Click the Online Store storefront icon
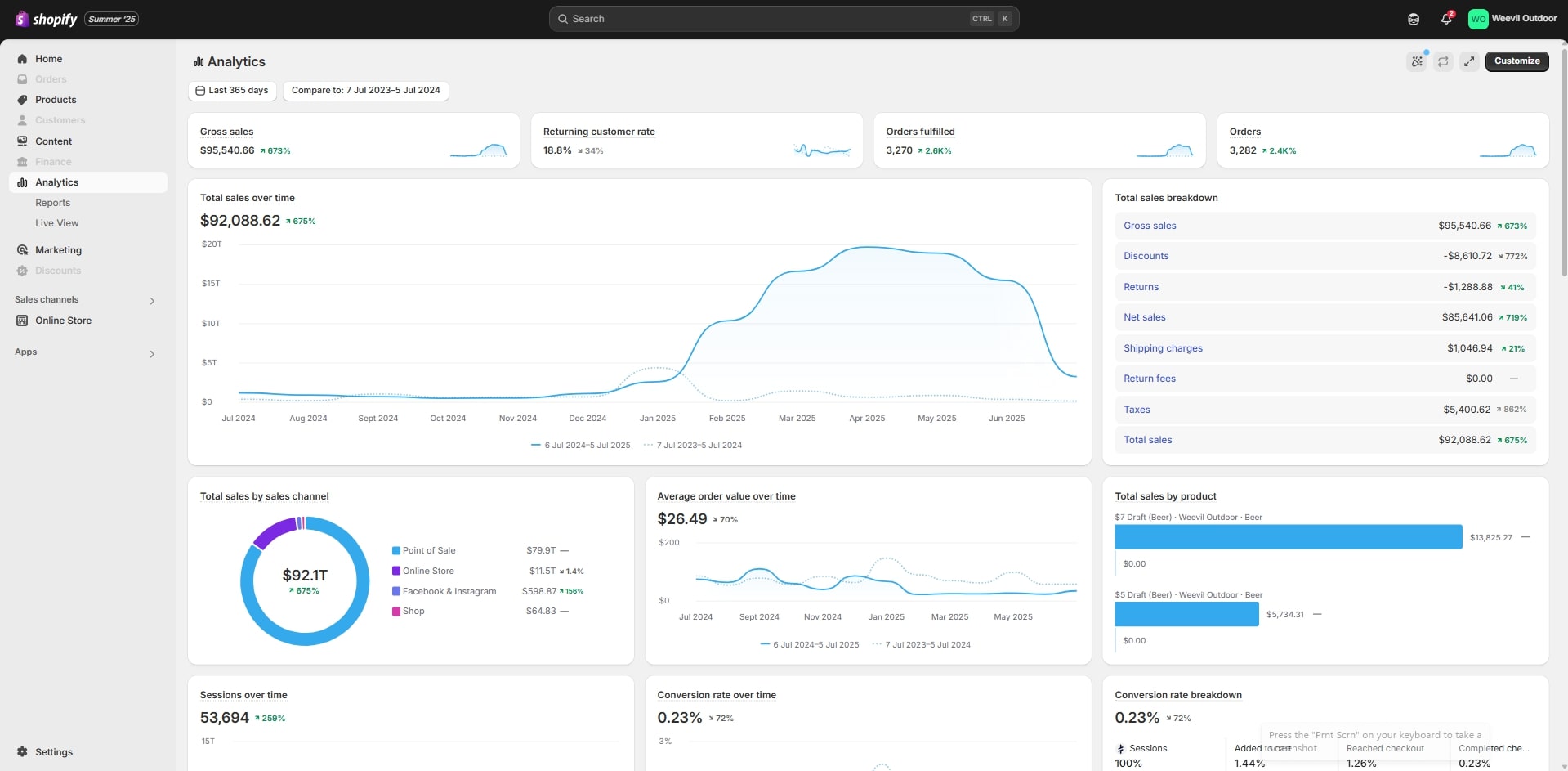Viewport: 1568px width, 771px height. point(22,321)
